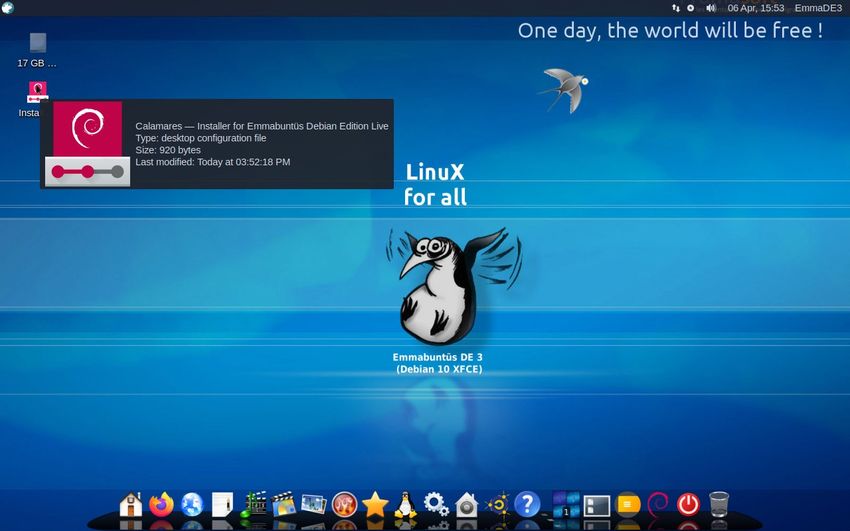Open the applications menu in top-left corner
This screenshot has height=531, width=850.
click(8, 8)
